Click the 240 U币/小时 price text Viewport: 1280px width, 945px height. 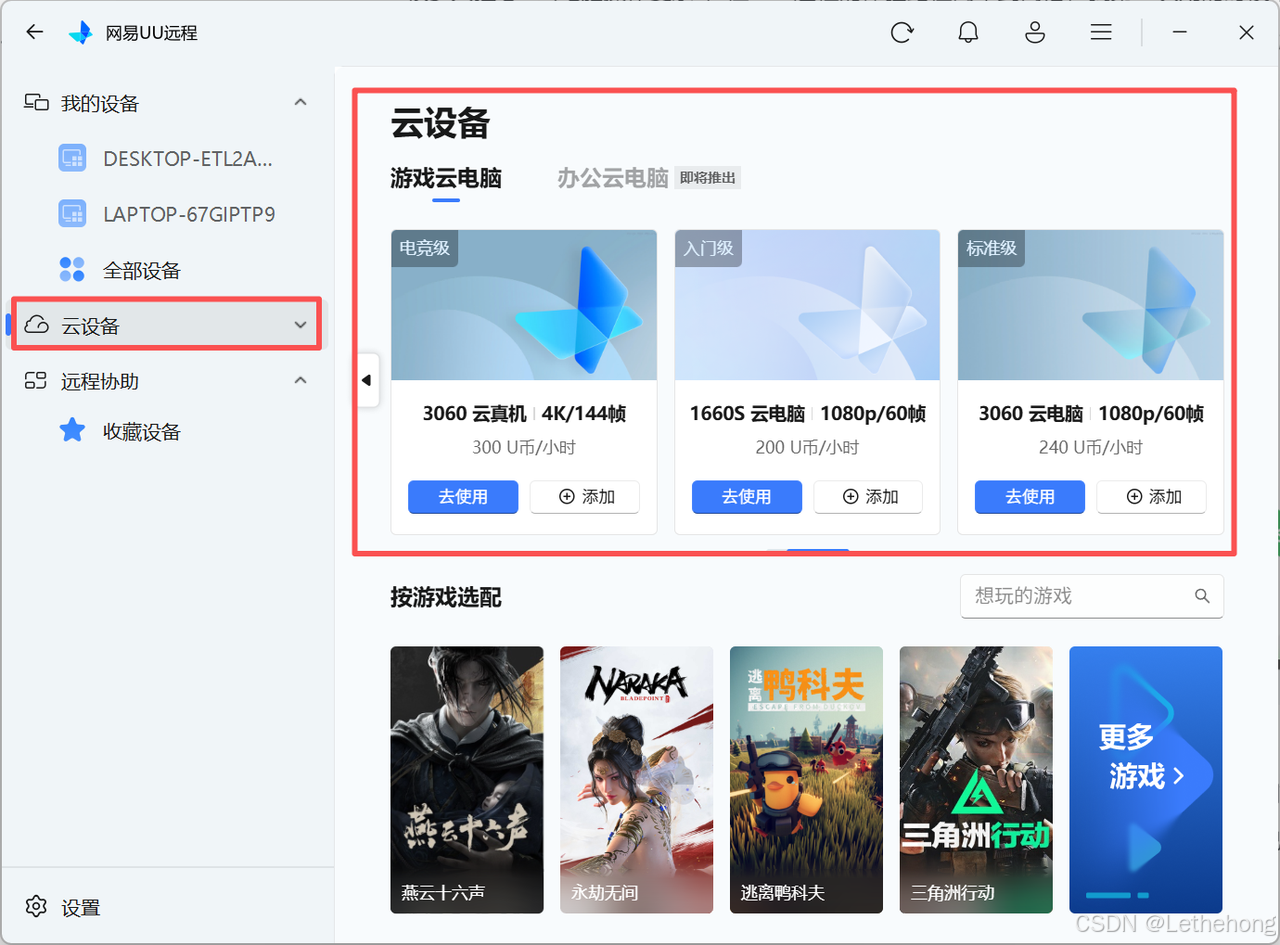click(1091, 447)
